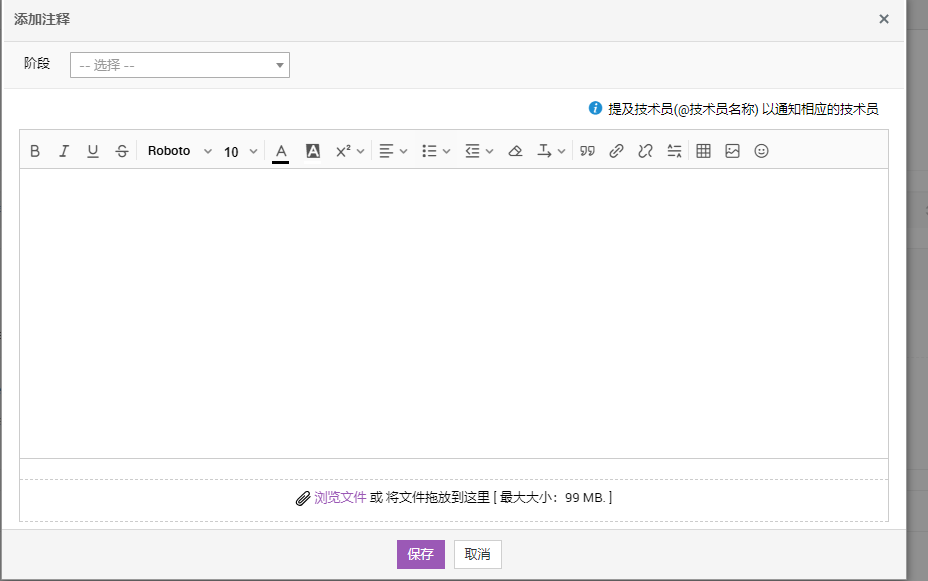This screenshot has width=928, height=581.
Task: Toggle bold formatting in the editor
Action: (35, 151)
